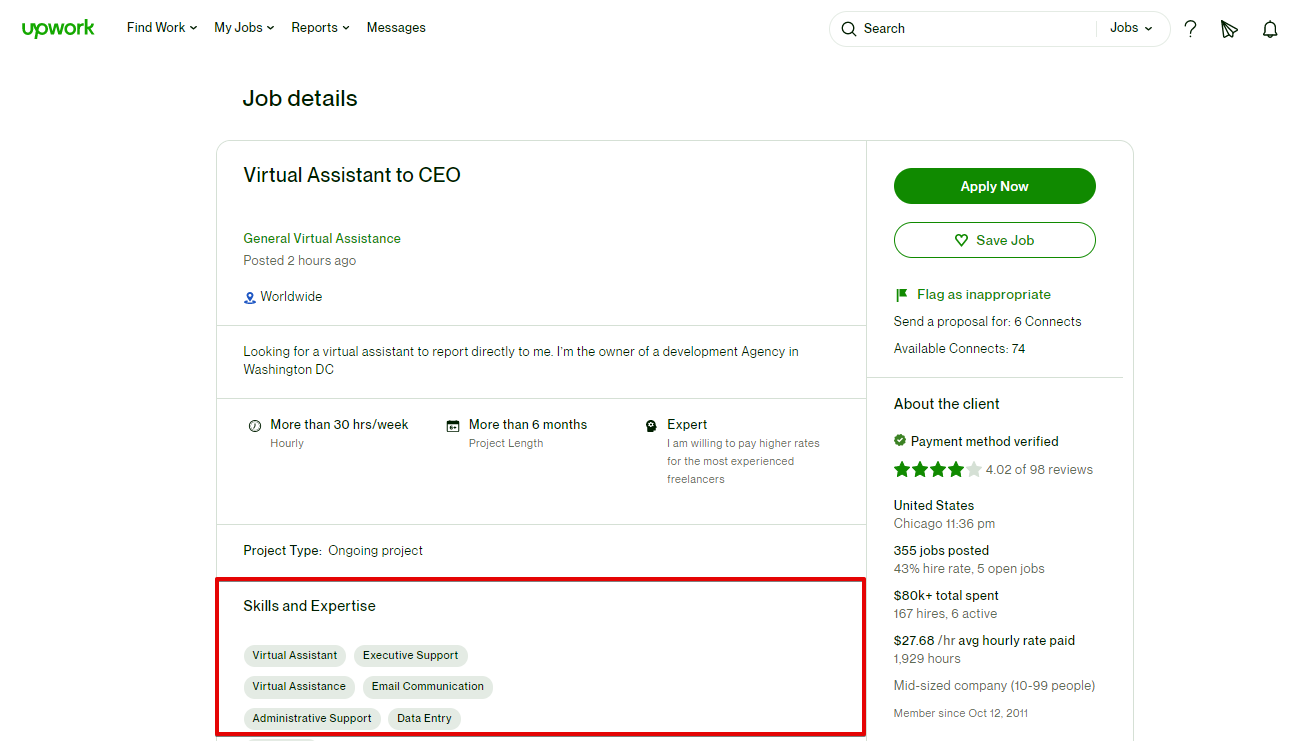This screenshot has height=741, width=1297.
Task: Open the General Virtual Assistance category link
Action: [x=322, y=239]
